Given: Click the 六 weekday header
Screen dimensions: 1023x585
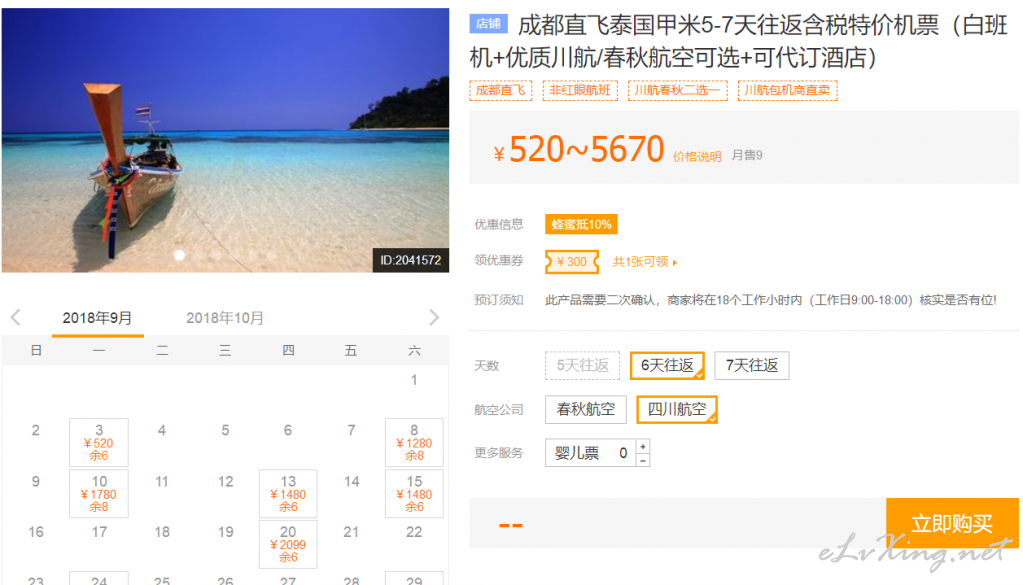Looking at the screenshot, I should tap(414, 351).
